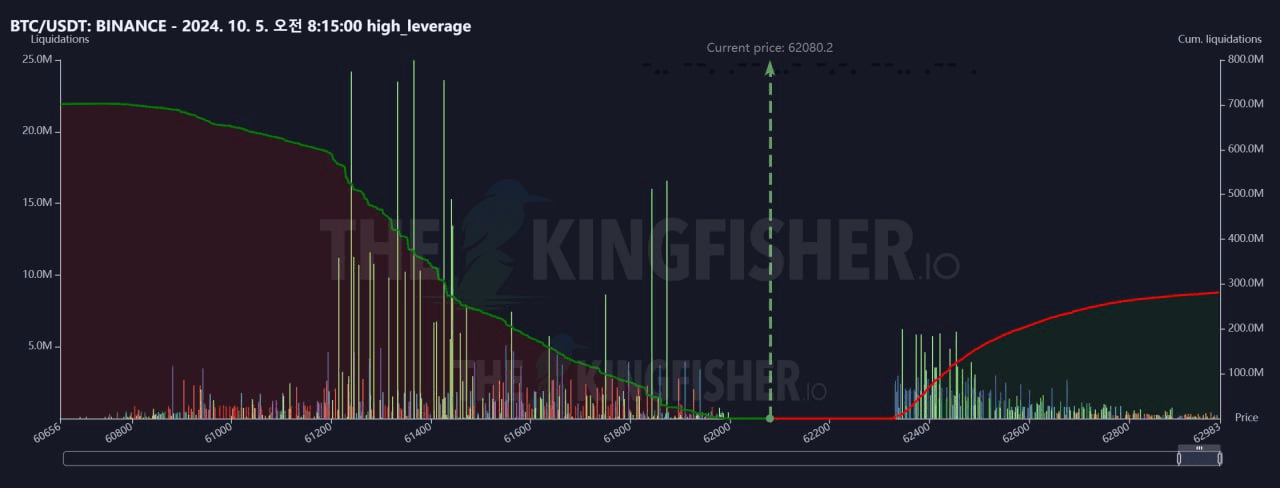Click the 61400 price tick label
1280x488 pixels.
coord(418,433)
